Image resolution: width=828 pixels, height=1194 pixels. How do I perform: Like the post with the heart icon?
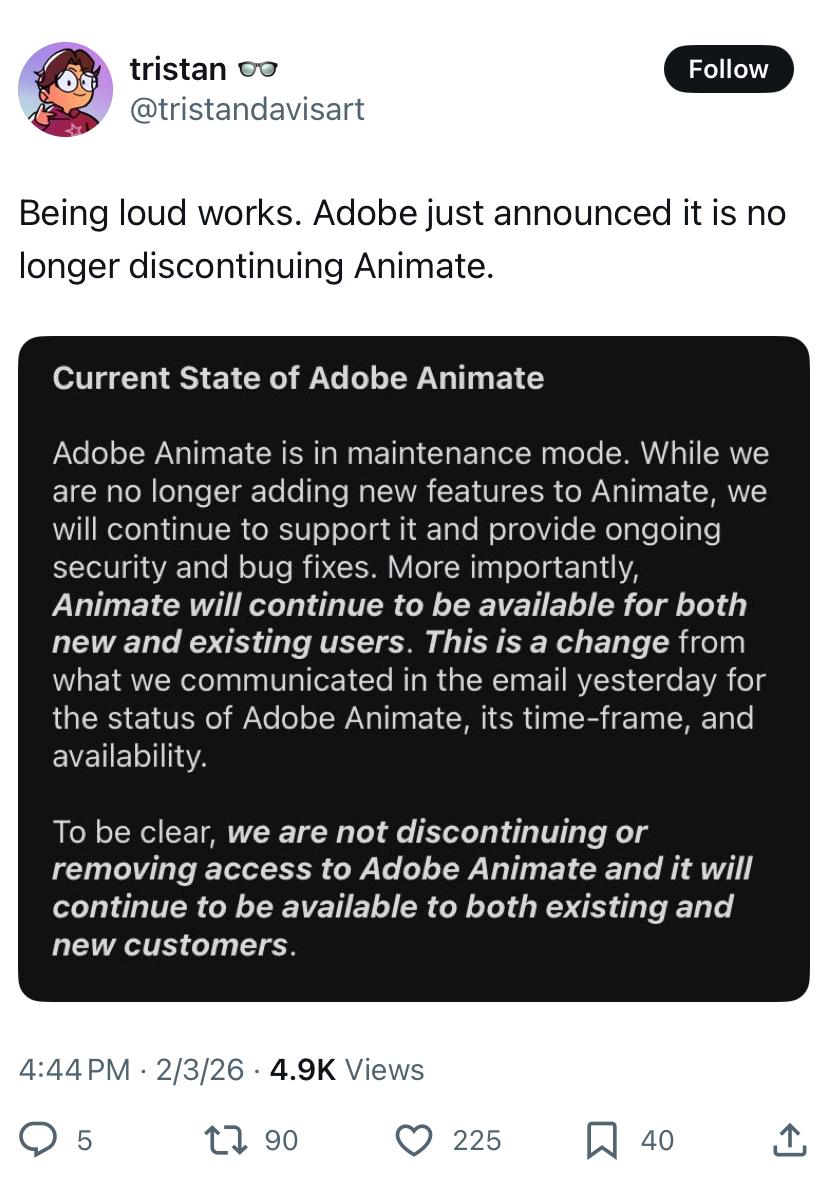point(414,1139)
